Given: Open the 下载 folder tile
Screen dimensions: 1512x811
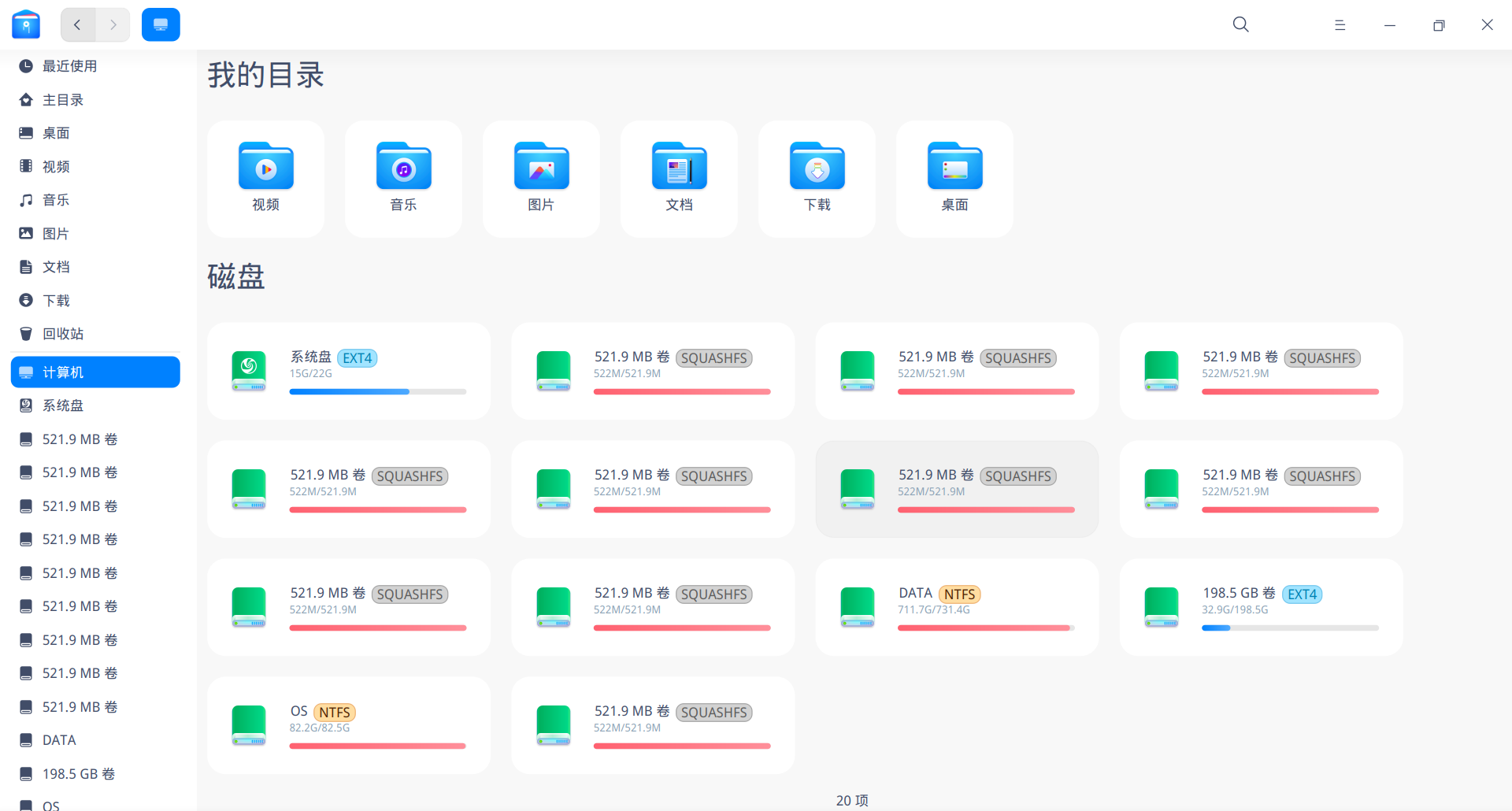Looking at the screenshot, I should coord(817,179).
